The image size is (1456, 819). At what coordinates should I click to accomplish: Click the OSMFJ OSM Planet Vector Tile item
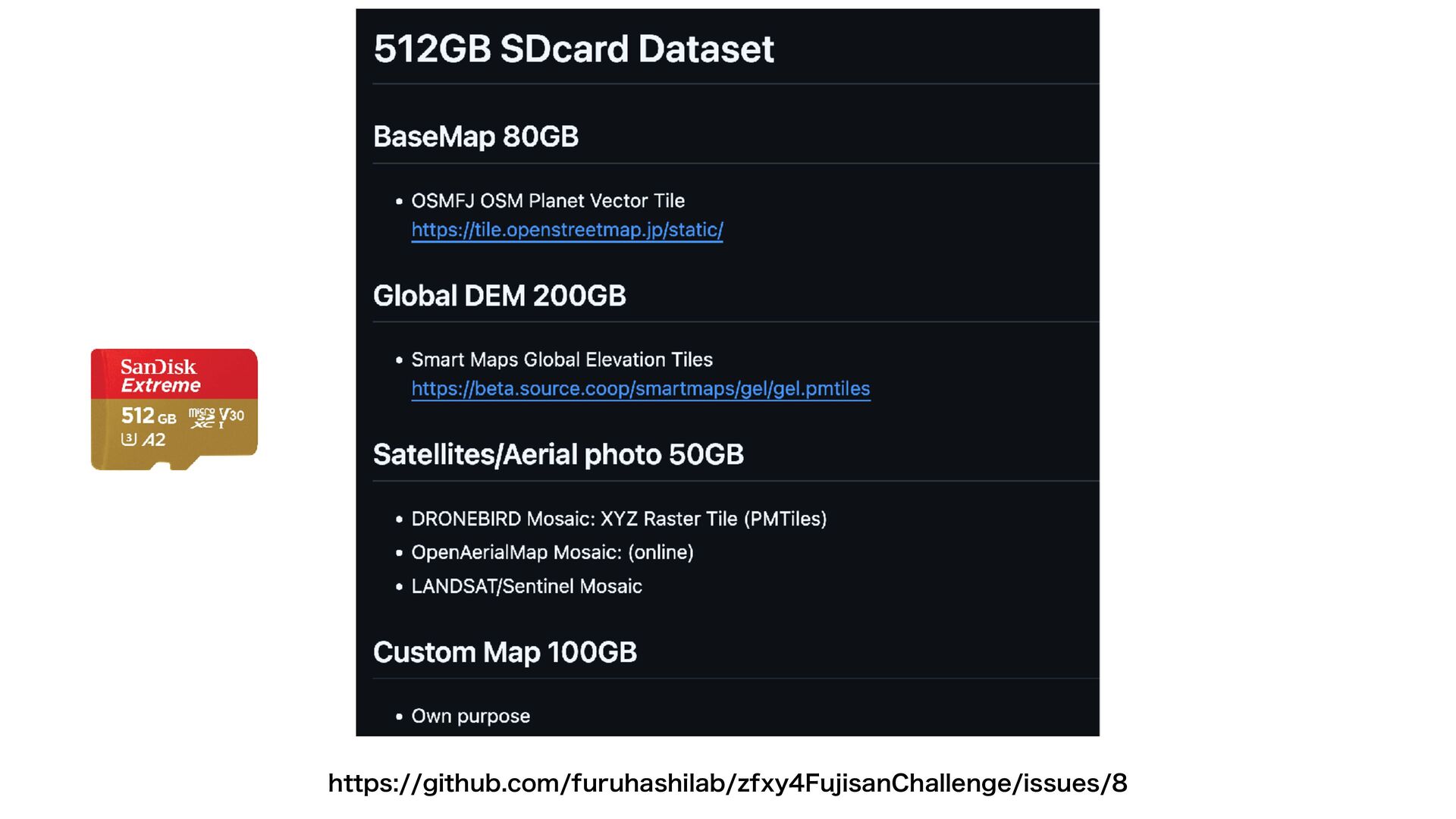[548, 201]
